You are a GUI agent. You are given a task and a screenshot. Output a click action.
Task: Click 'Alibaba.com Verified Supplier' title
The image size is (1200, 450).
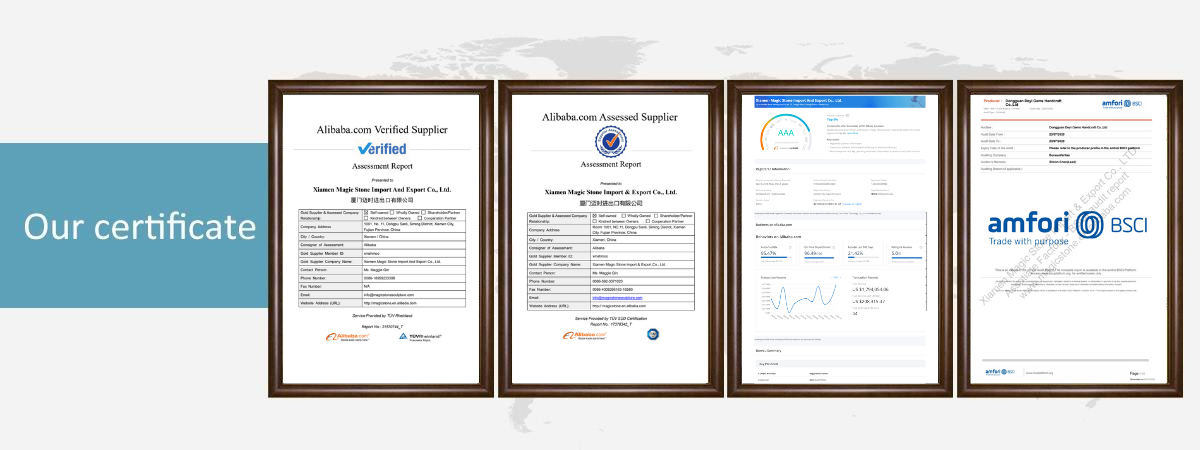coord(382,129)
